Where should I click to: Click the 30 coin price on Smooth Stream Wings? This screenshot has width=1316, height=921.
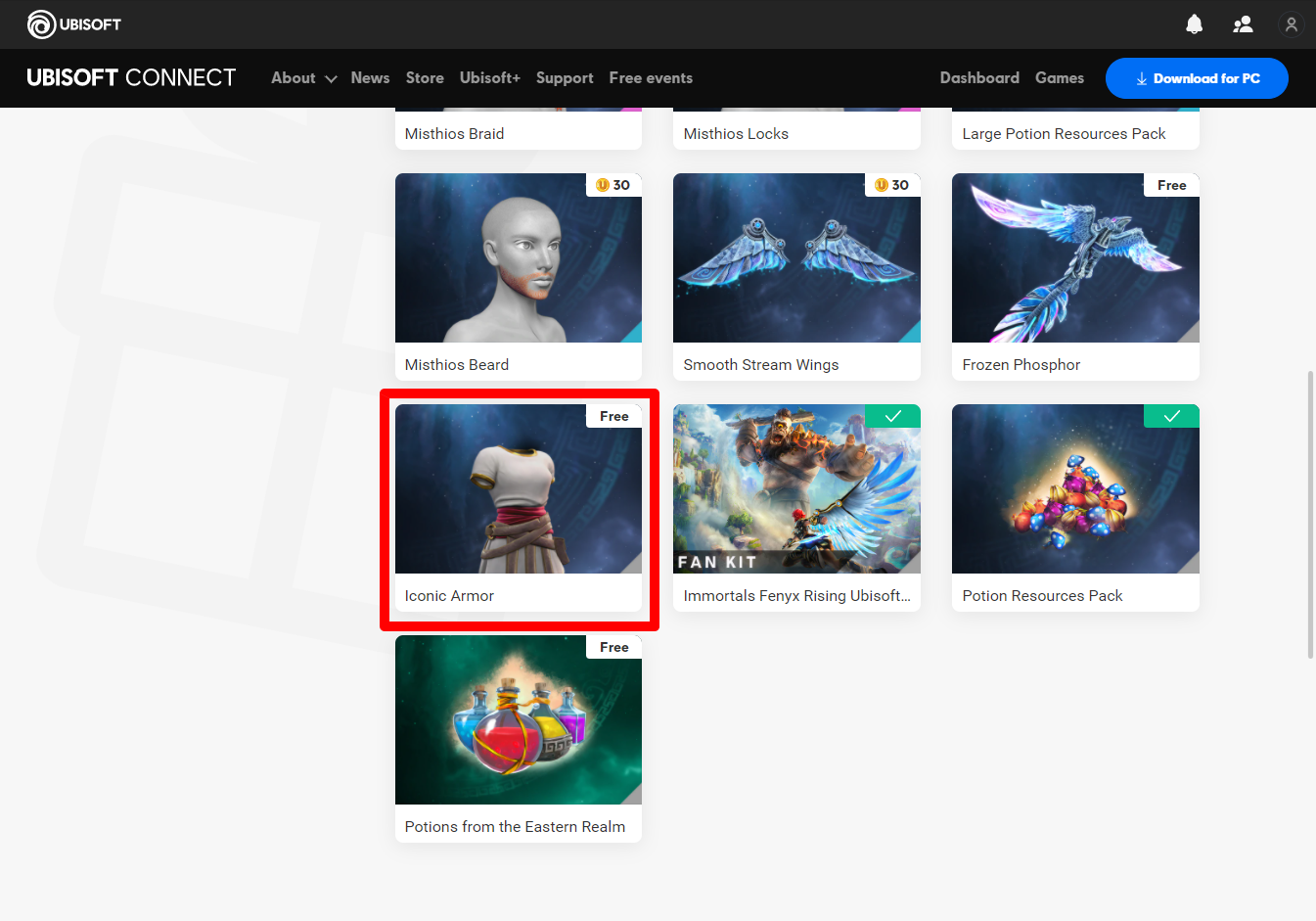(x=892, y=185)
